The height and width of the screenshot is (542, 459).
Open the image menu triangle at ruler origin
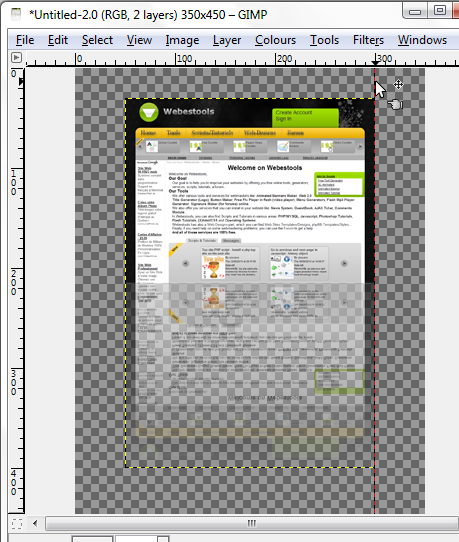[16, 57]
